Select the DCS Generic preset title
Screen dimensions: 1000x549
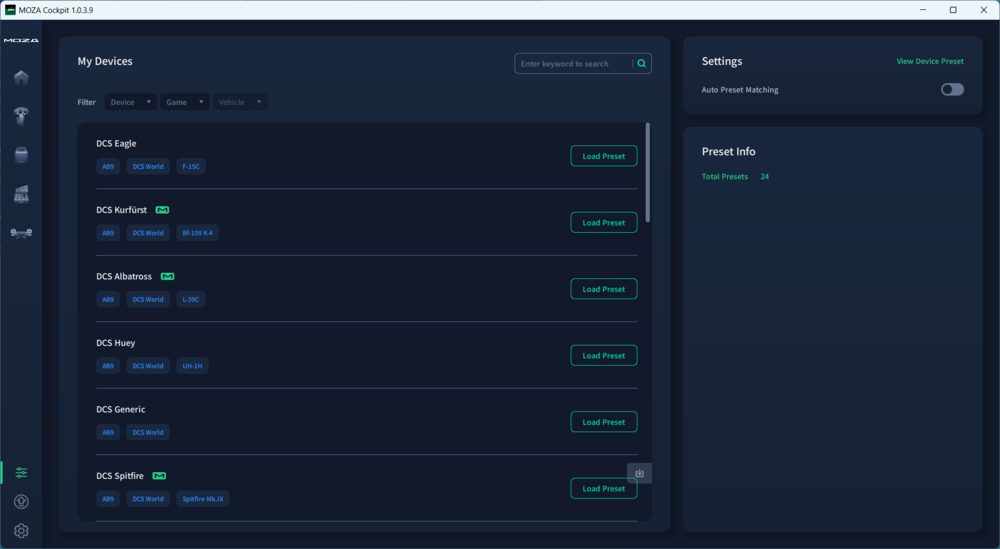pyautogui.click(x=121, y=409)
